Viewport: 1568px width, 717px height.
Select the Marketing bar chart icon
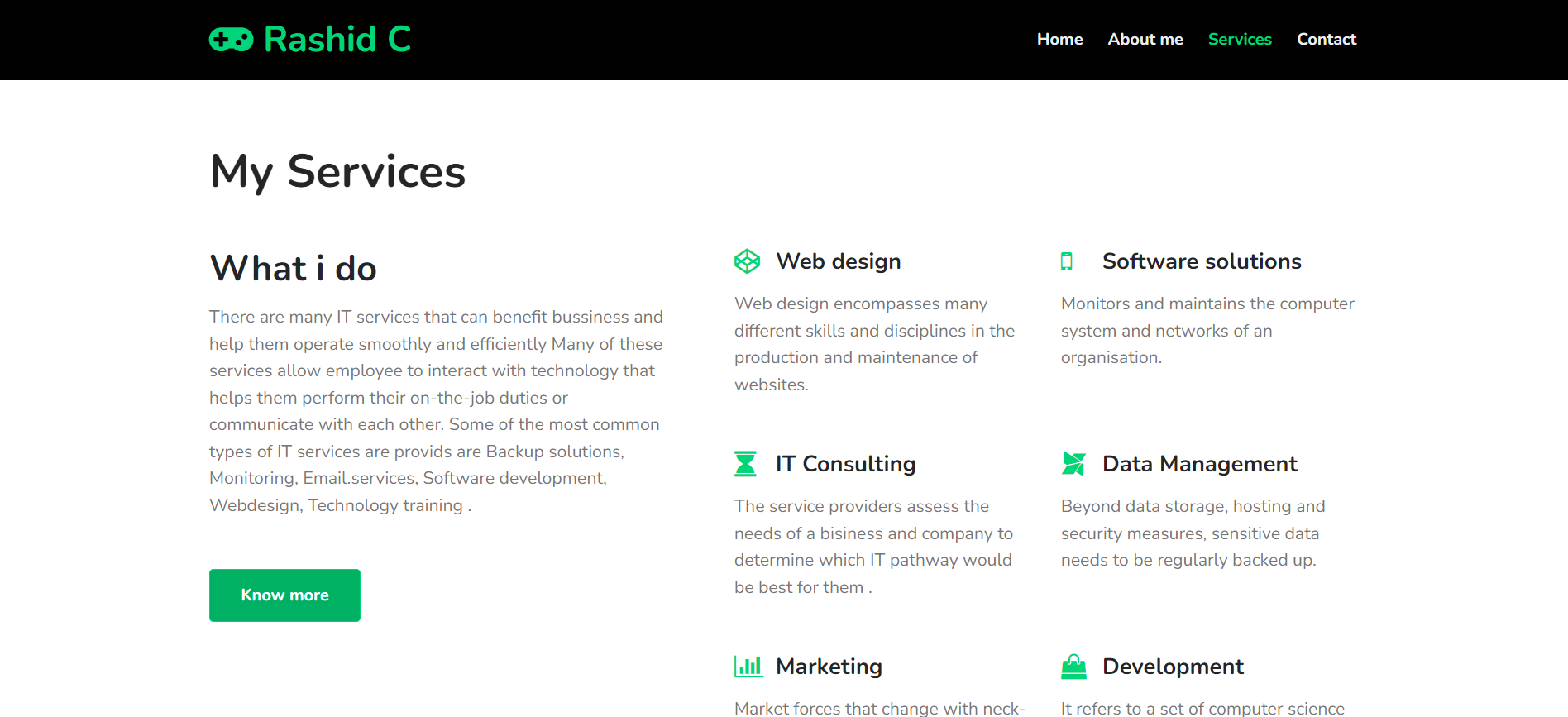pyautogui.click(x=748, y=666)
